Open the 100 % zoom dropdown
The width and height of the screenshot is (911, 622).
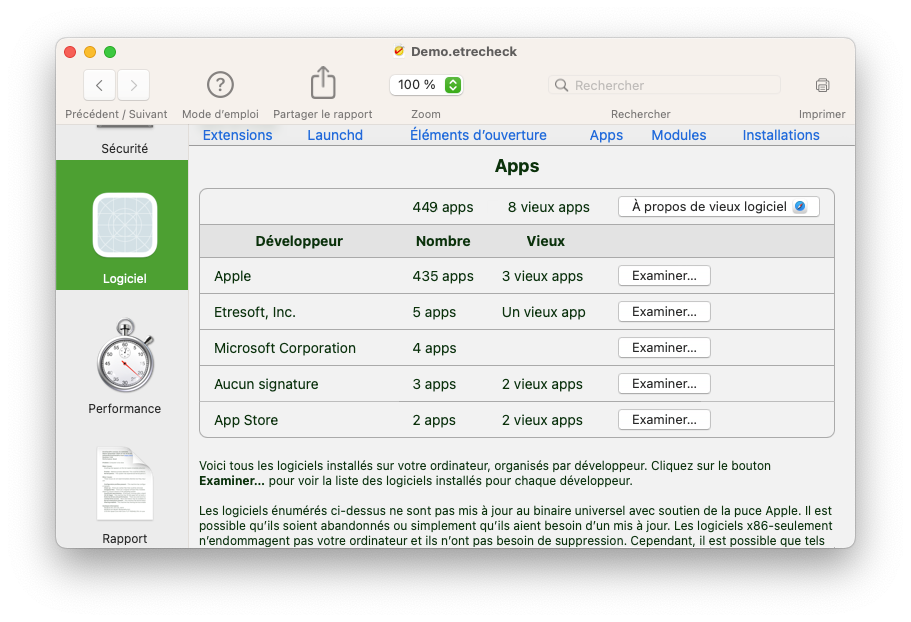tap(426, 85)
